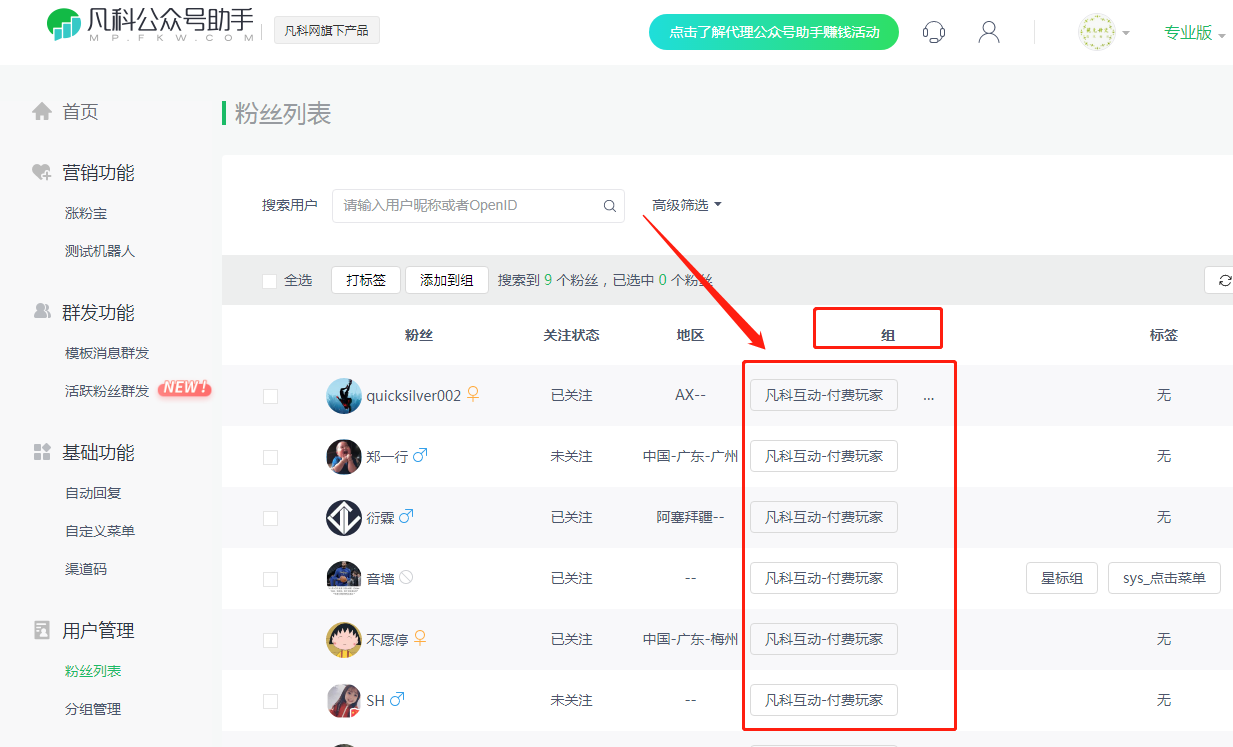
Task: Click the search user input field
Action: tap(468, 206)
